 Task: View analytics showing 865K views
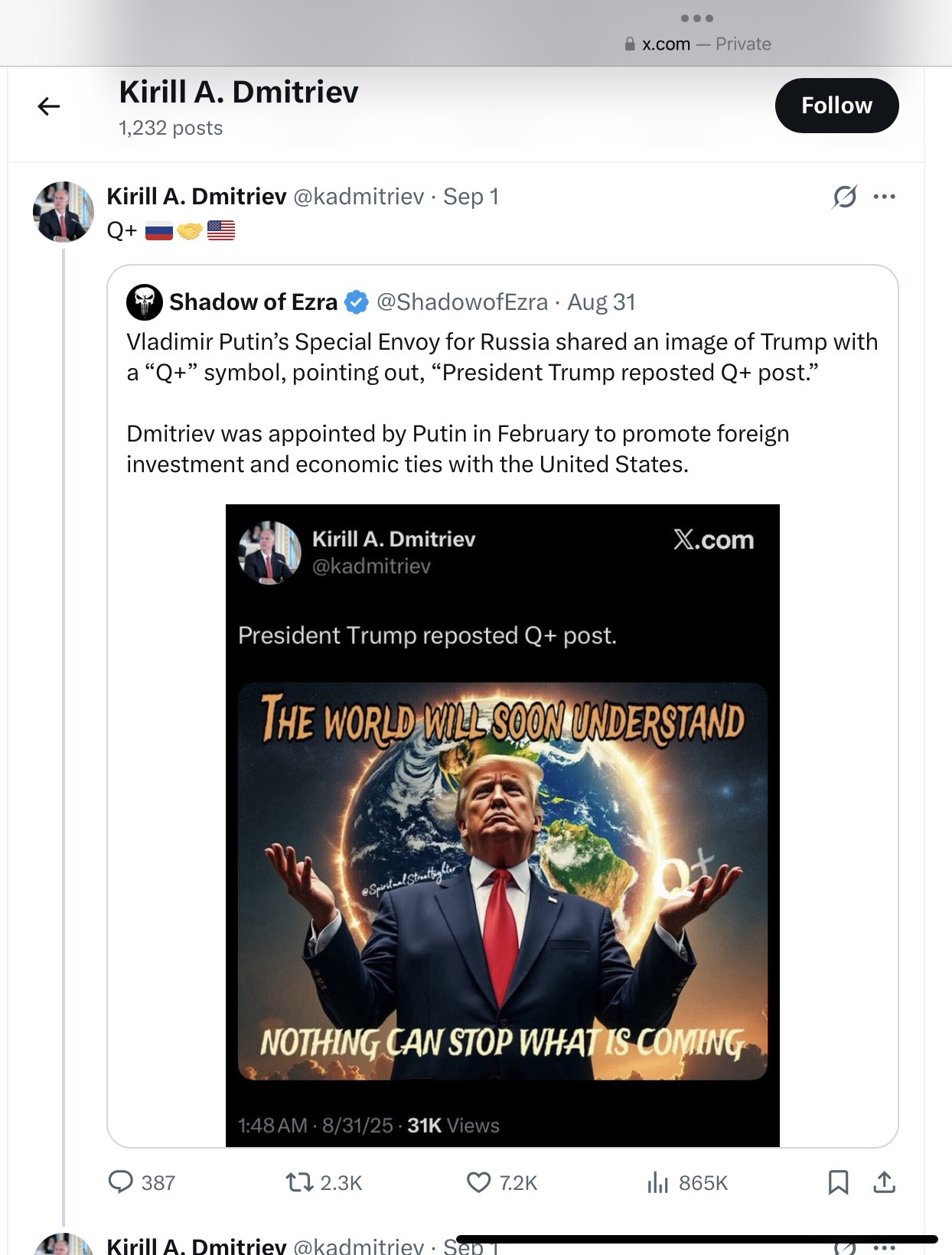point(658,1182)
